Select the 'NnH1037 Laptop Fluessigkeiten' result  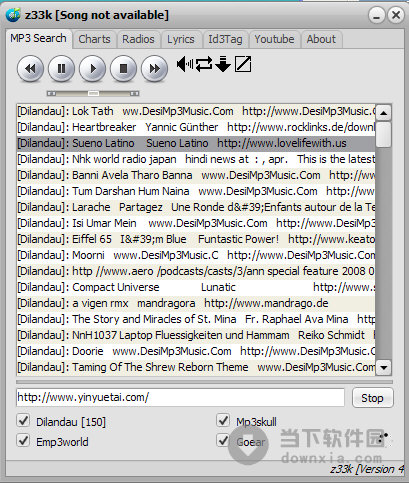tap(196, 335)
